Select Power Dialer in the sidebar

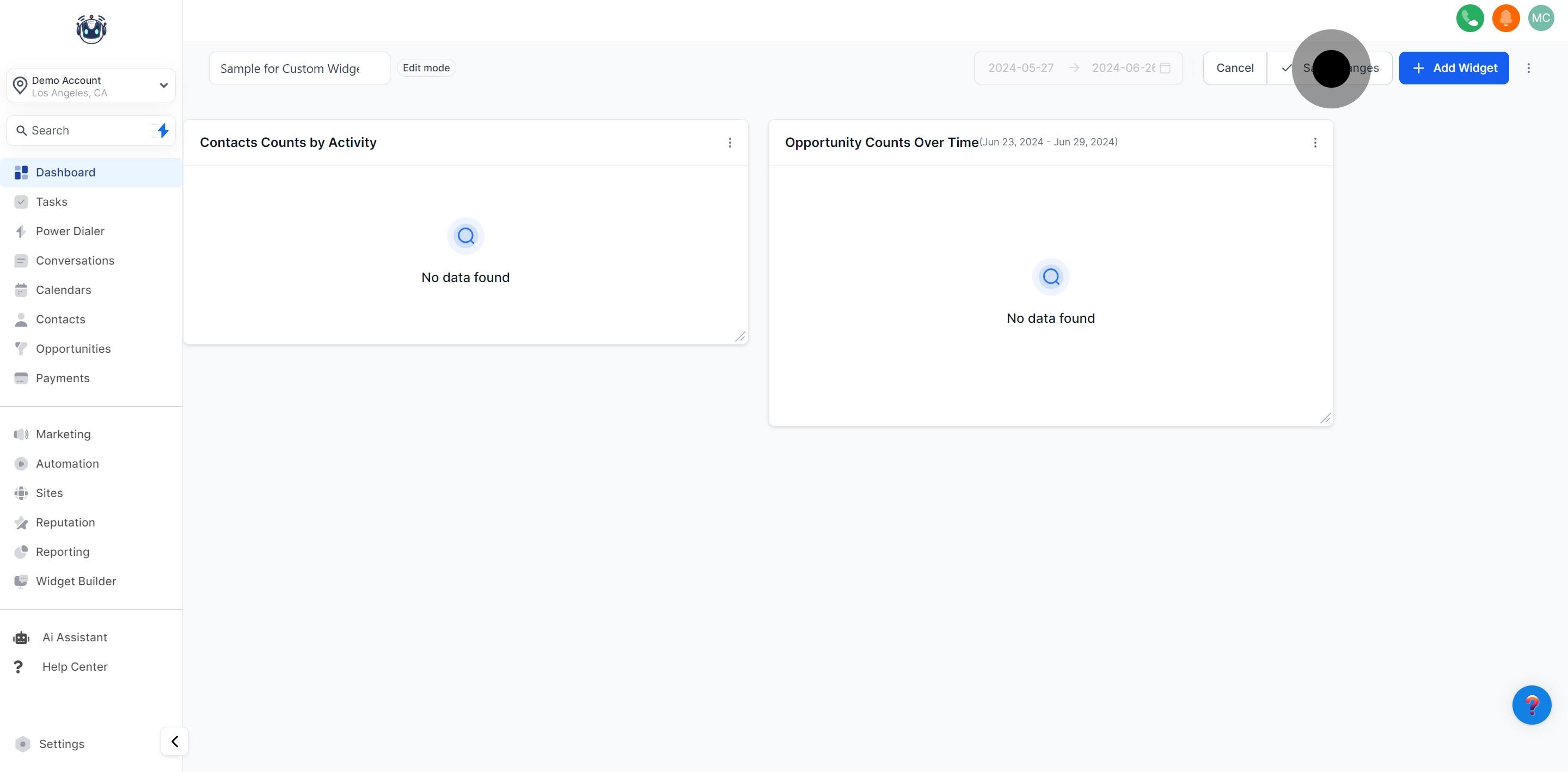[x=70, y=231]
